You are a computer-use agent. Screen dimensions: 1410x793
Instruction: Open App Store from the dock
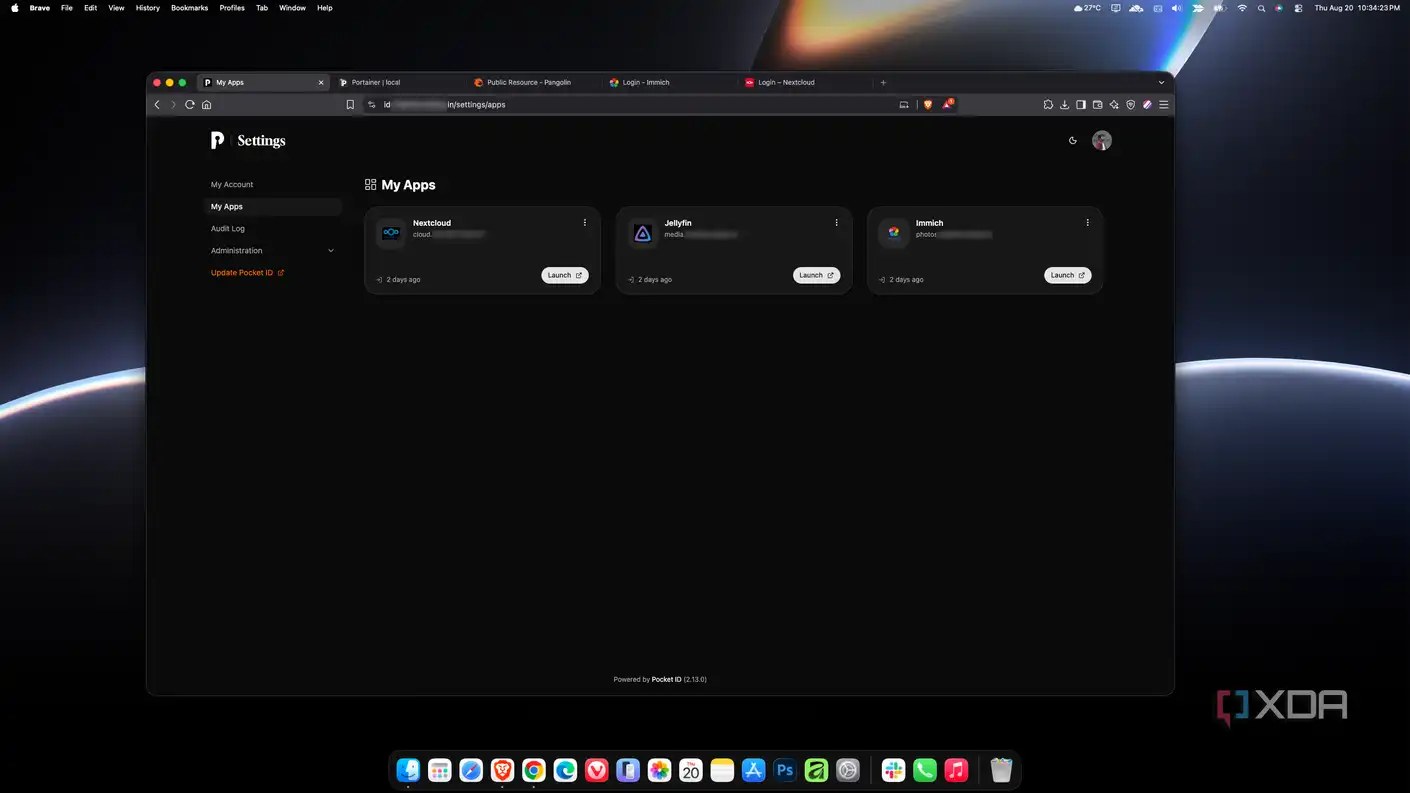(x=753, y=770)
